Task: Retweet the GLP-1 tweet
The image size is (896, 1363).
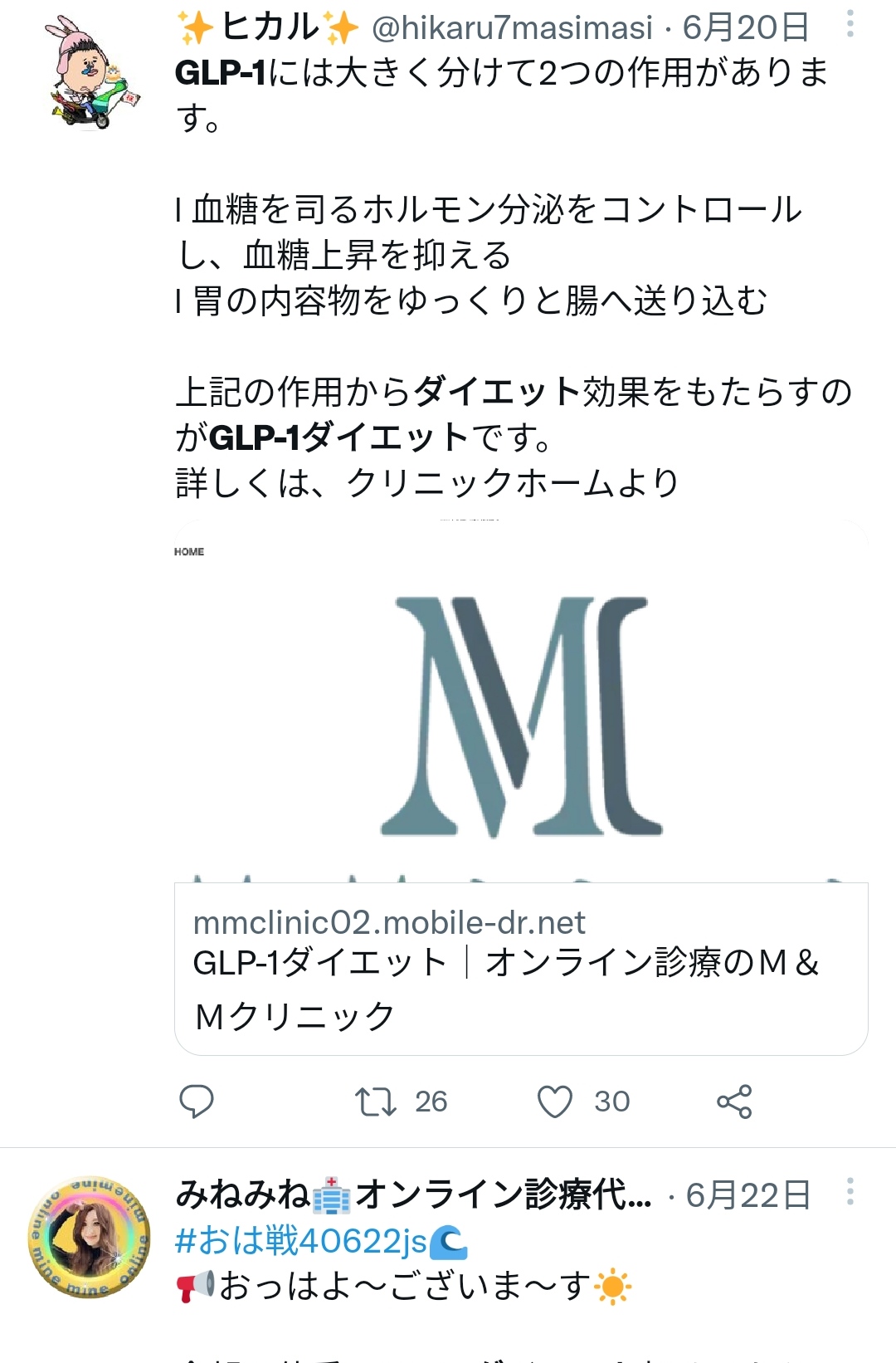Action: point(375,1102)
